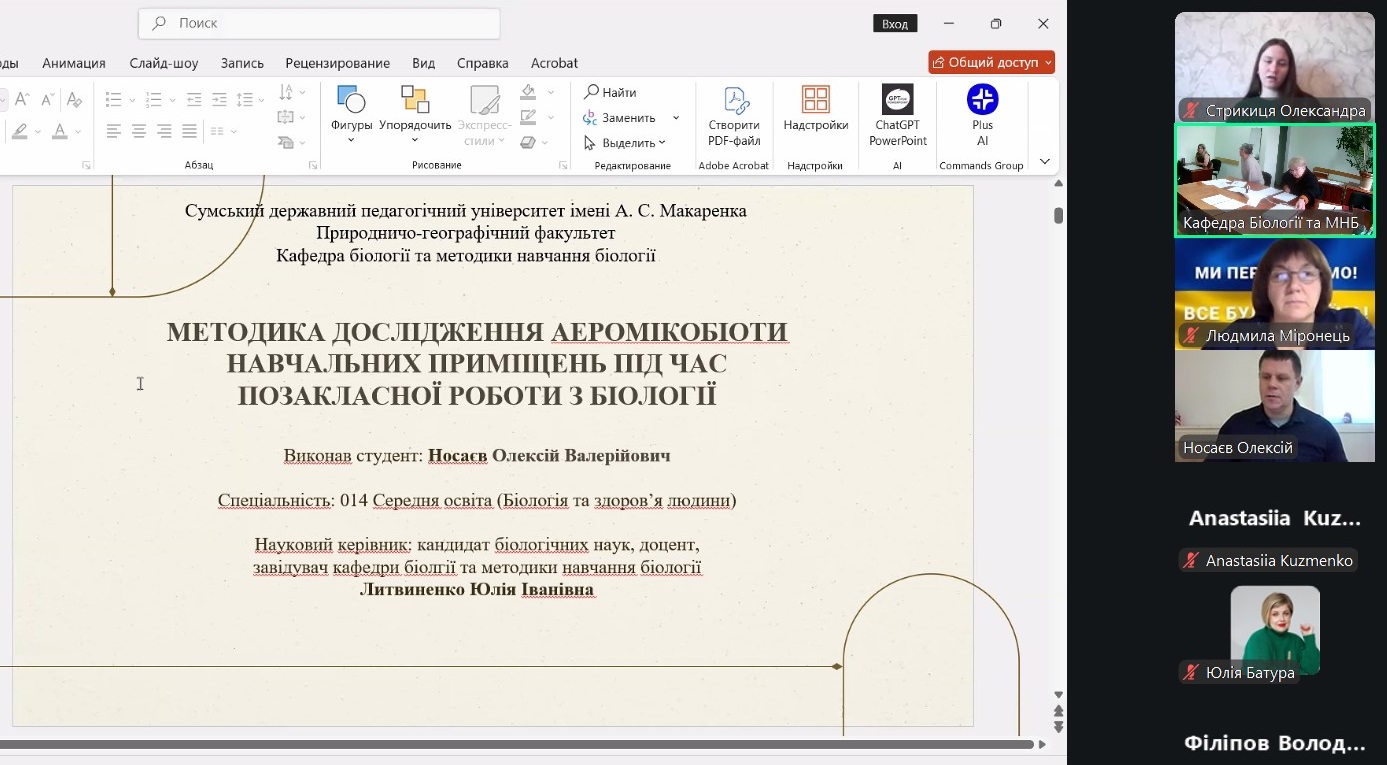This screenshot has width=1387, height=765.
Task: Click the Вход sign-in button
Action: [x=895, y=24]
